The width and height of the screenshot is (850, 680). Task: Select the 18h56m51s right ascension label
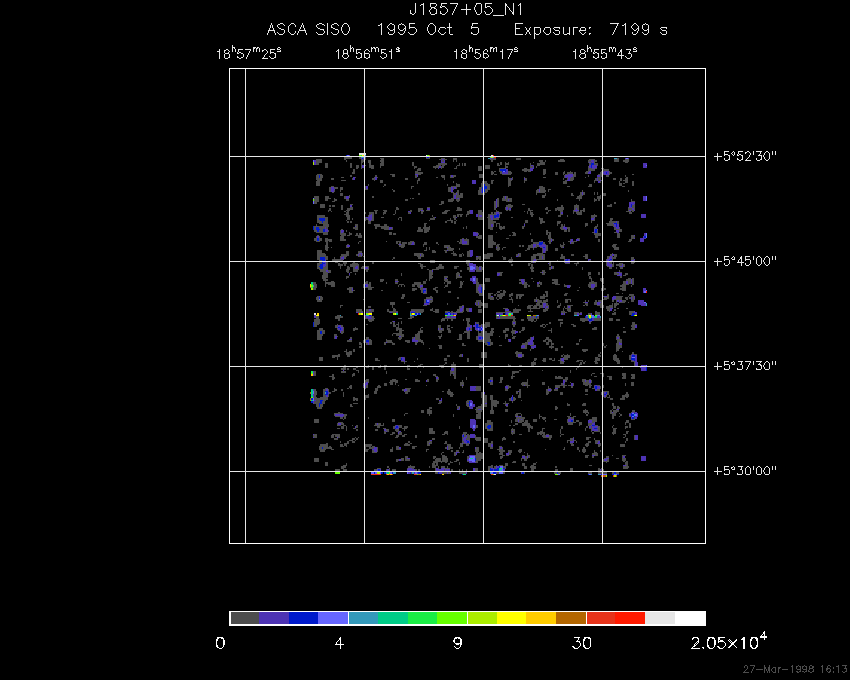point(367,53)
